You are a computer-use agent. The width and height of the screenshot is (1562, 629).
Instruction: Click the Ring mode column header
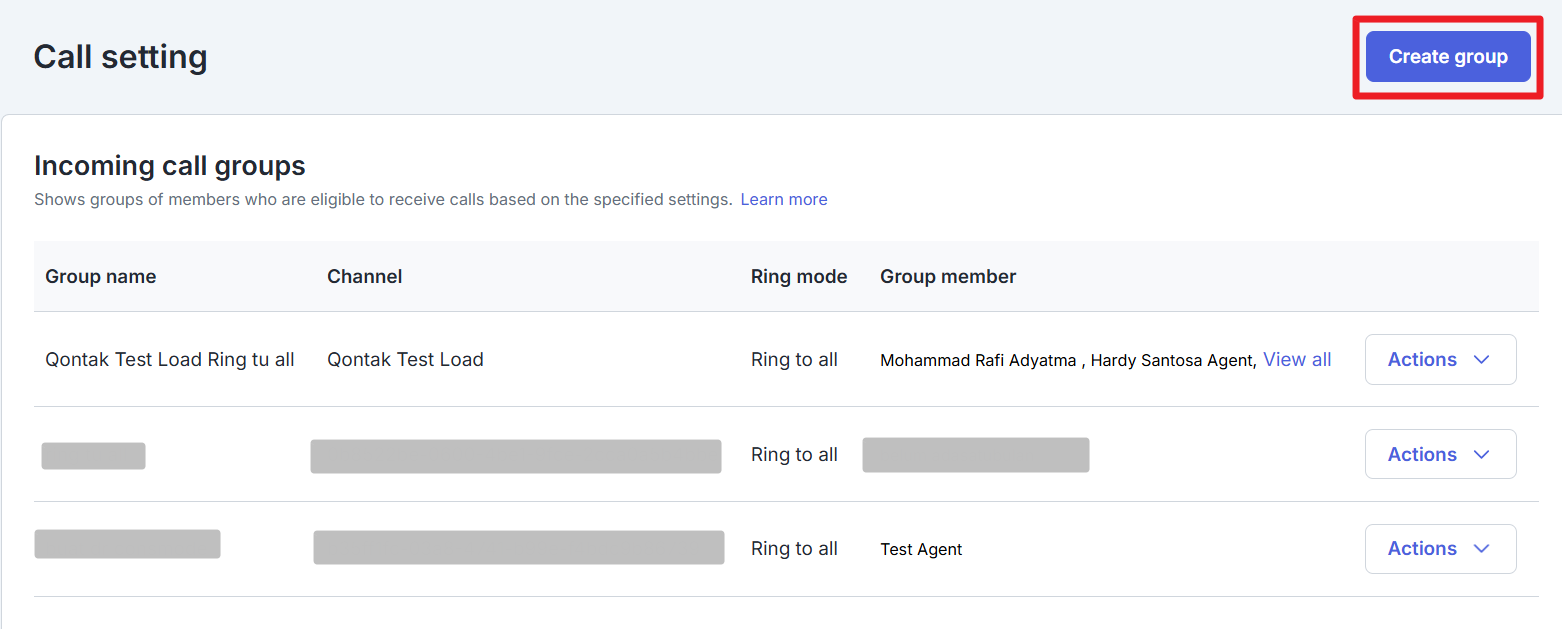[x=798, y=277]
